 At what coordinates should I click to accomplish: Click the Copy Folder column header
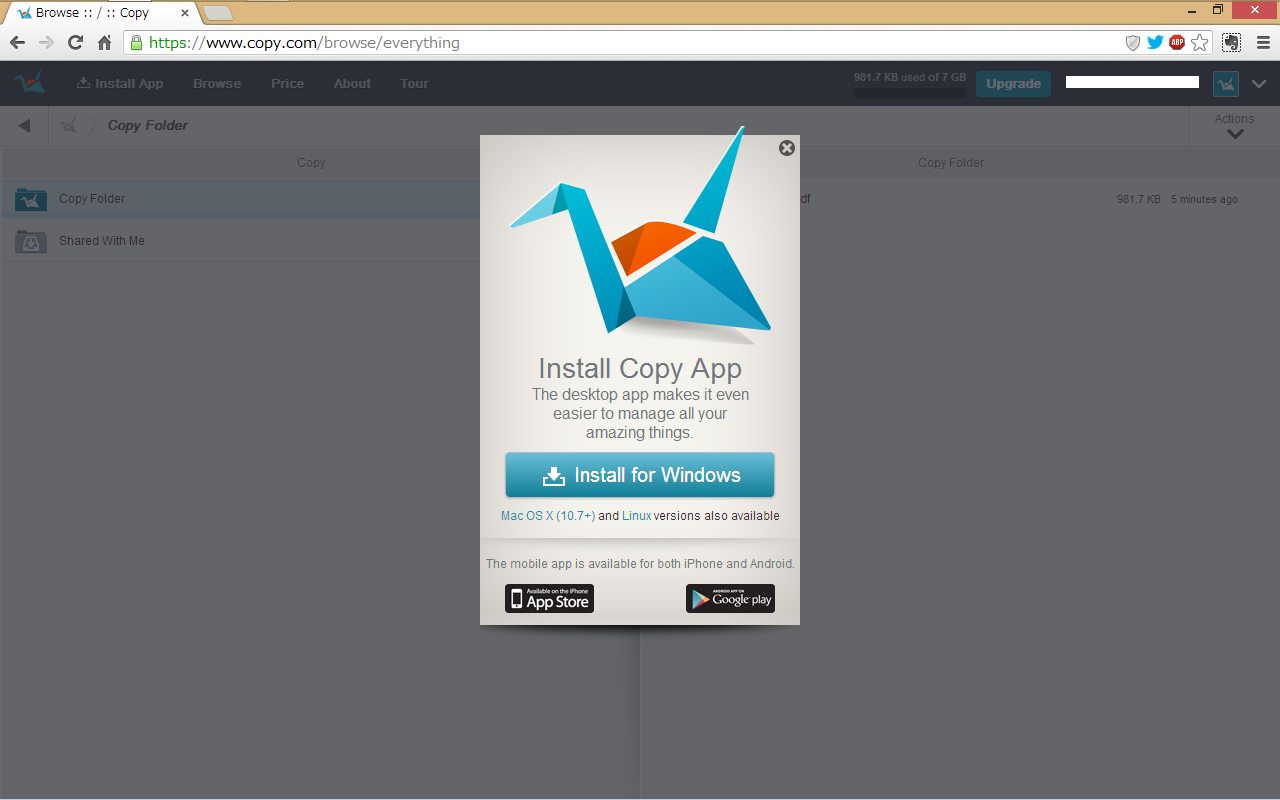[951, 163]
